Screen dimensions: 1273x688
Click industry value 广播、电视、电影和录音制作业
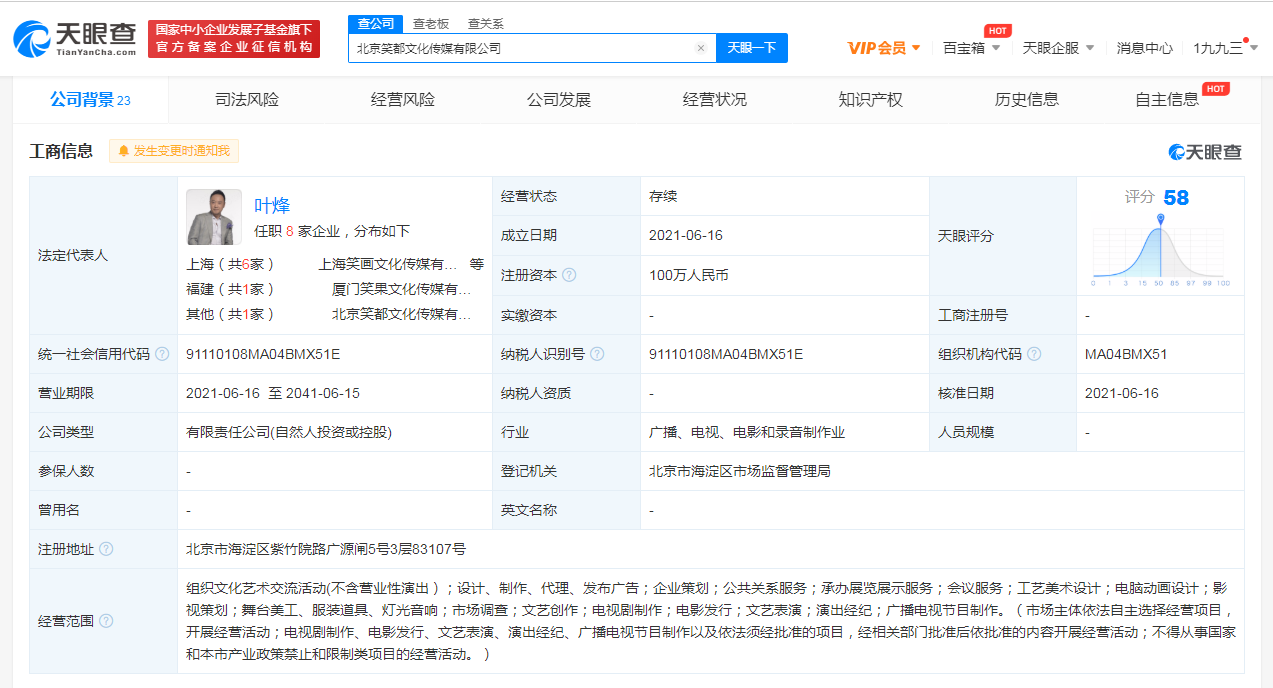pos(747,432)
